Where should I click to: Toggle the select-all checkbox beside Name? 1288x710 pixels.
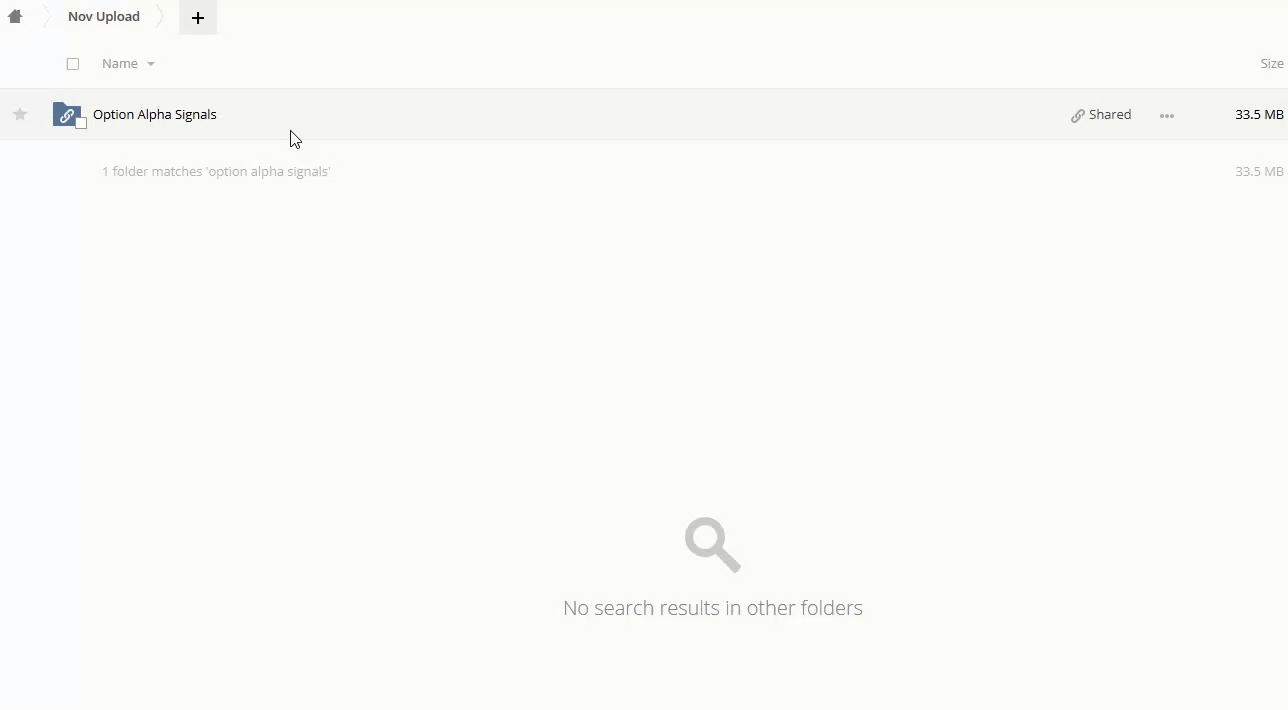click(x=73, y=64)
